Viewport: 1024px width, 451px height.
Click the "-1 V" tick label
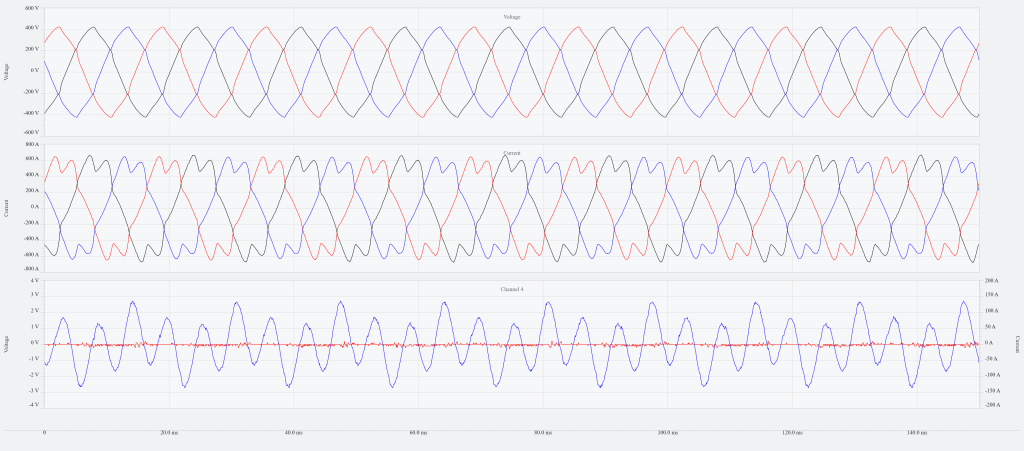coord(35,359)
